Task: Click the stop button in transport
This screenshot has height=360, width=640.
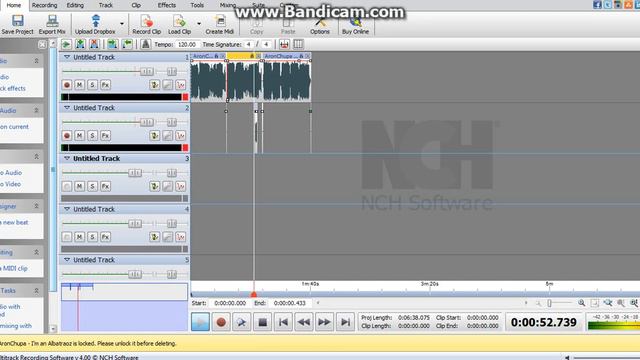Action: [262, 322]
